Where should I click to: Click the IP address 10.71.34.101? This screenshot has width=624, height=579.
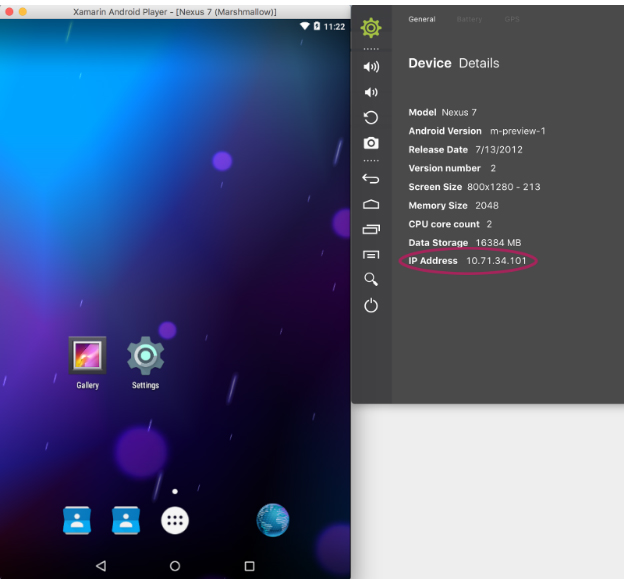tap(496, 261)
